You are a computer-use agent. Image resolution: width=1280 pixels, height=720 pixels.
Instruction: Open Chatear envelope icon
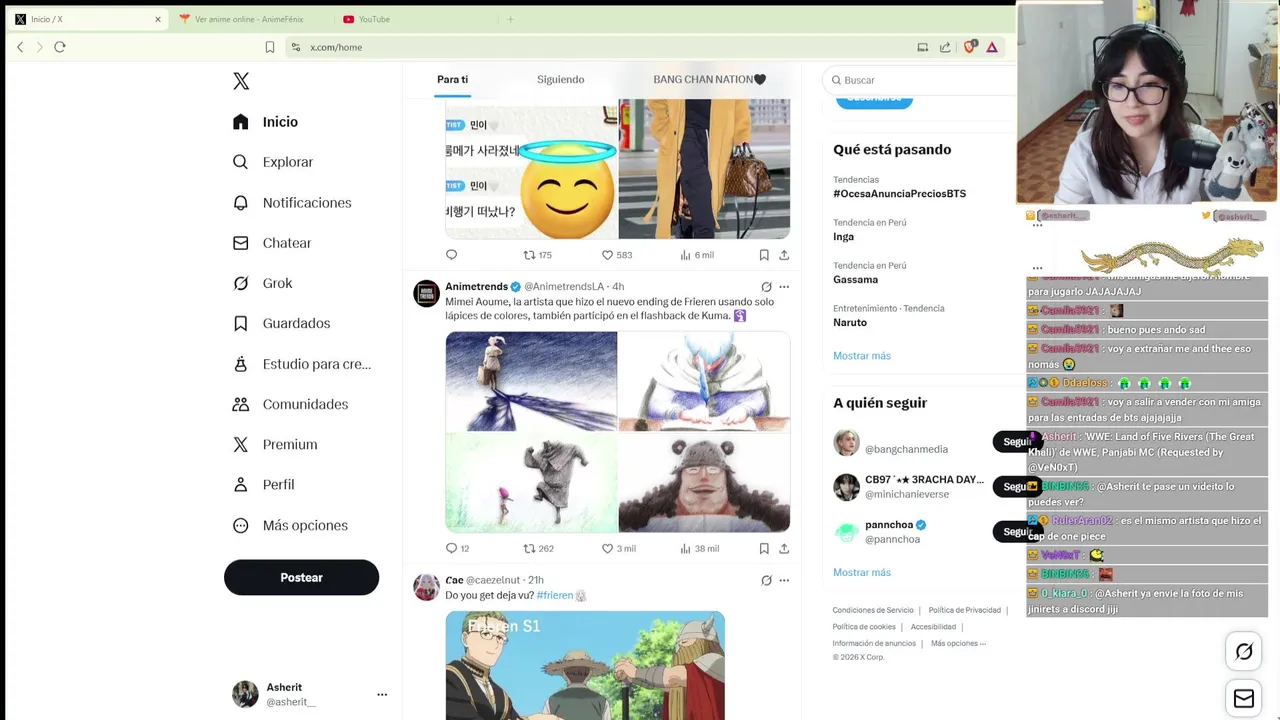(240, 243)
